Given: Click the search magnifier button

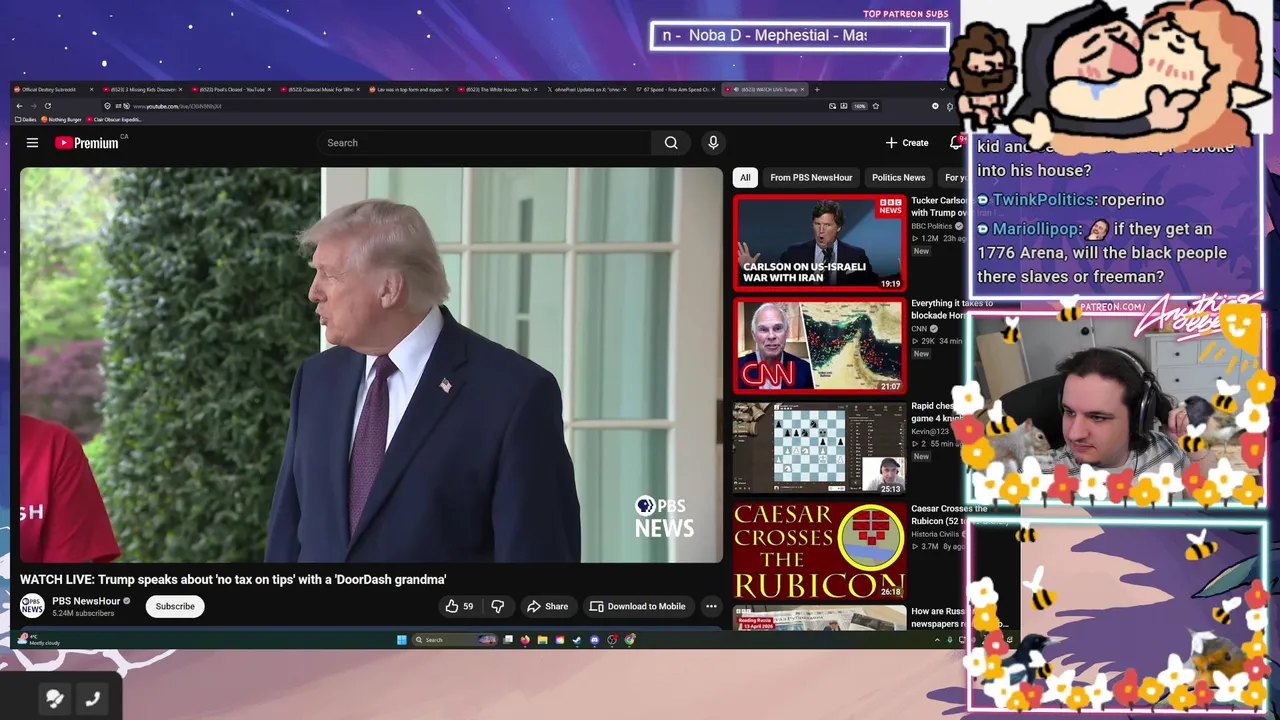Looking at the screenshot, I should pyautogui.click(x=671, y=143).
